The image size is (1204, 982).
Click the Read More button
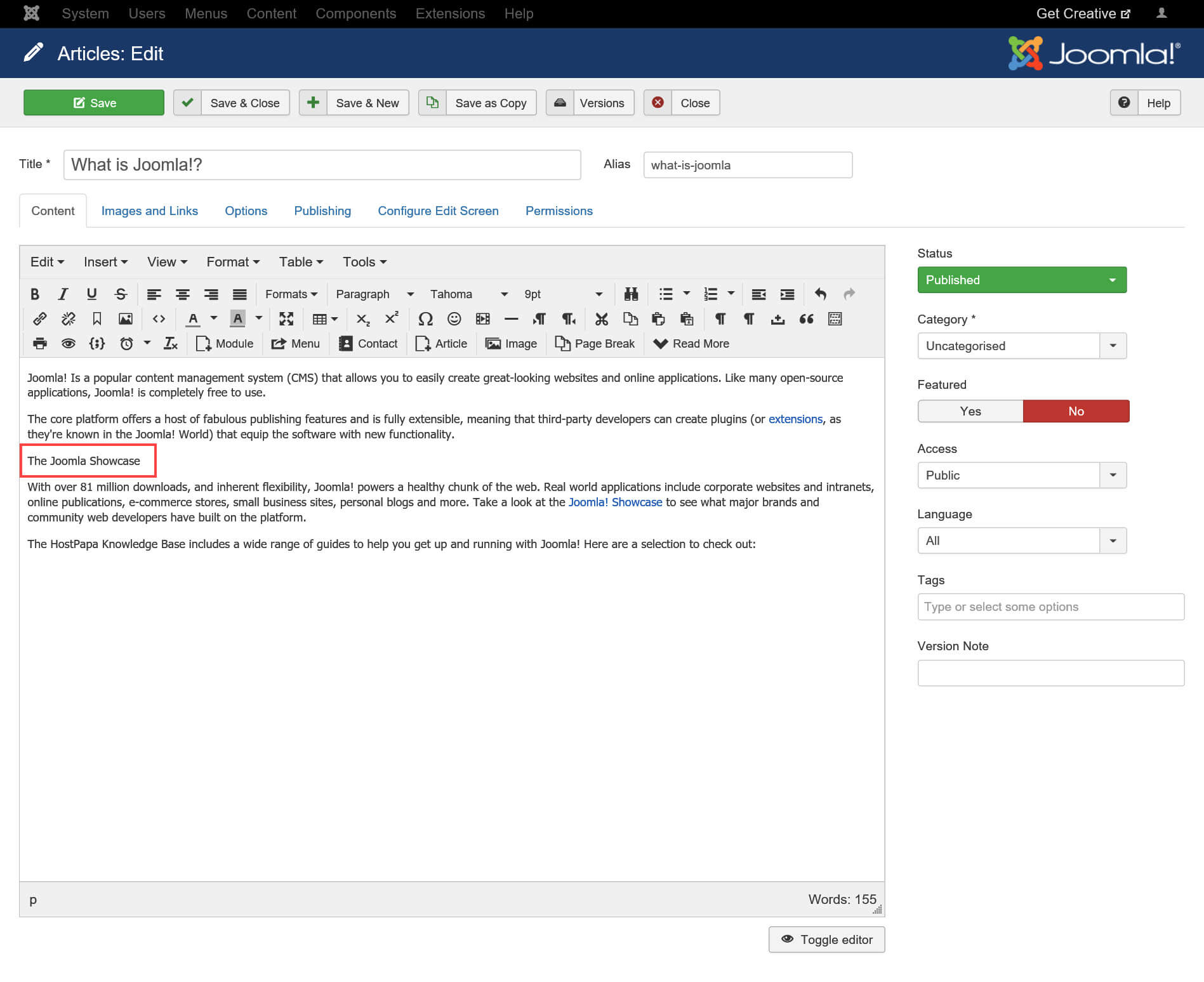691,343
